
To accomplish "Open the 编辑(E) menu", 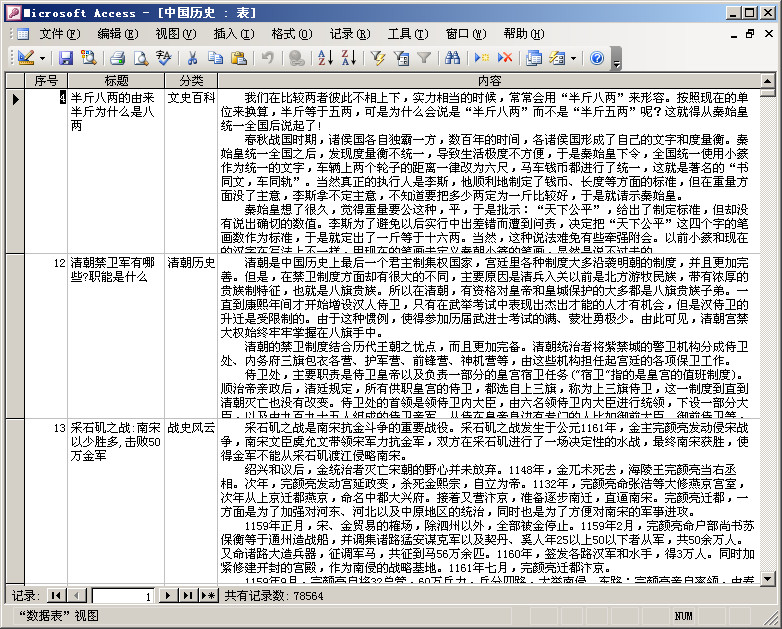I will click(x=118, y=34).
